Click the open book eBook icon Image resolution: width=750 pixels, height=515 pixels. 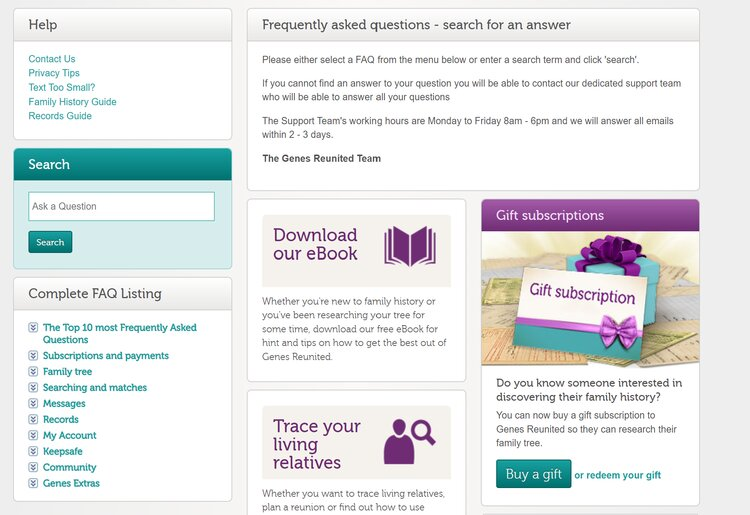(x=410, y=245)
